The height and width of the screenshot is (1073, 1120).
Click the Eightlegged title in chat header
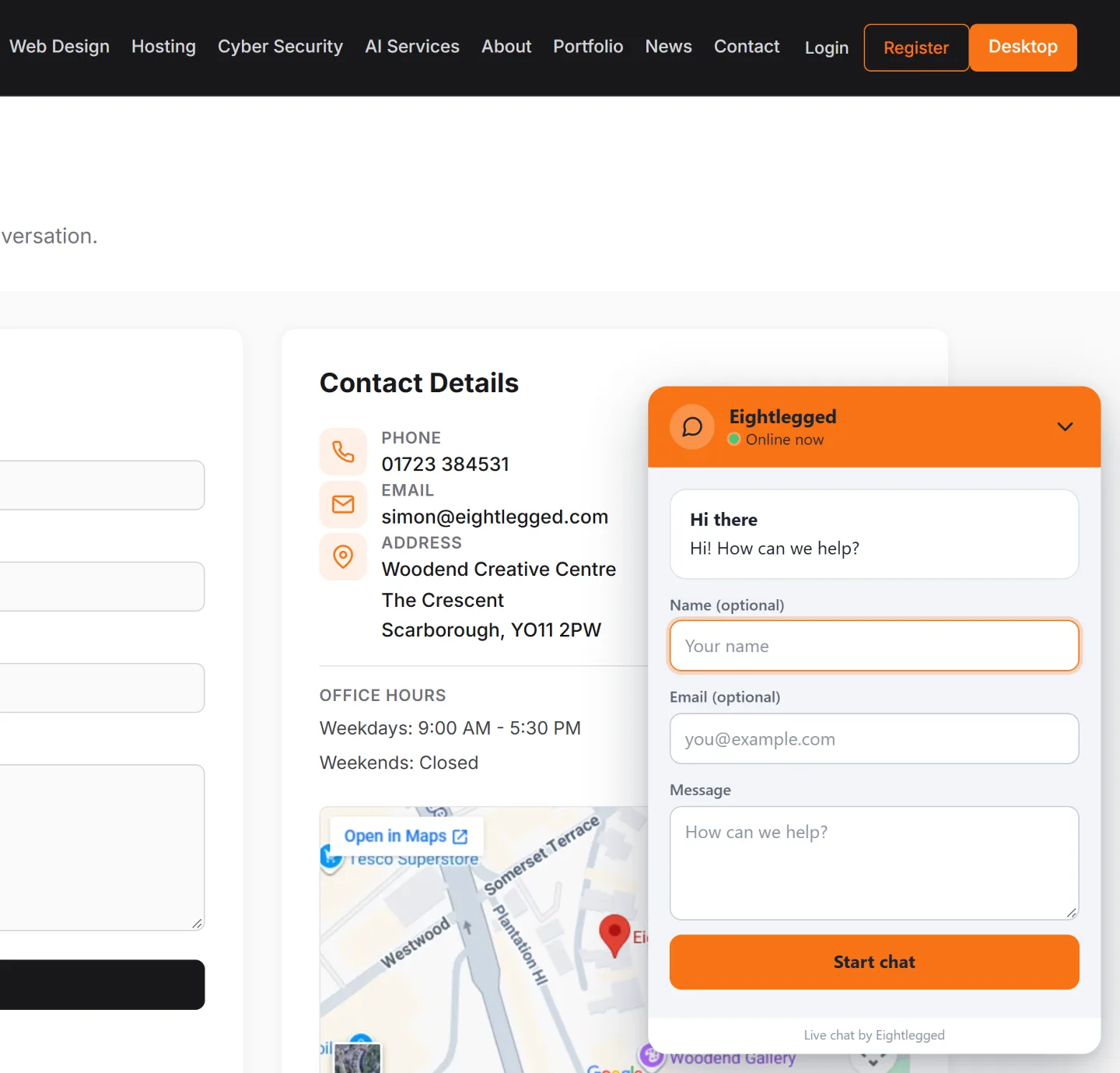click(782, 417)
